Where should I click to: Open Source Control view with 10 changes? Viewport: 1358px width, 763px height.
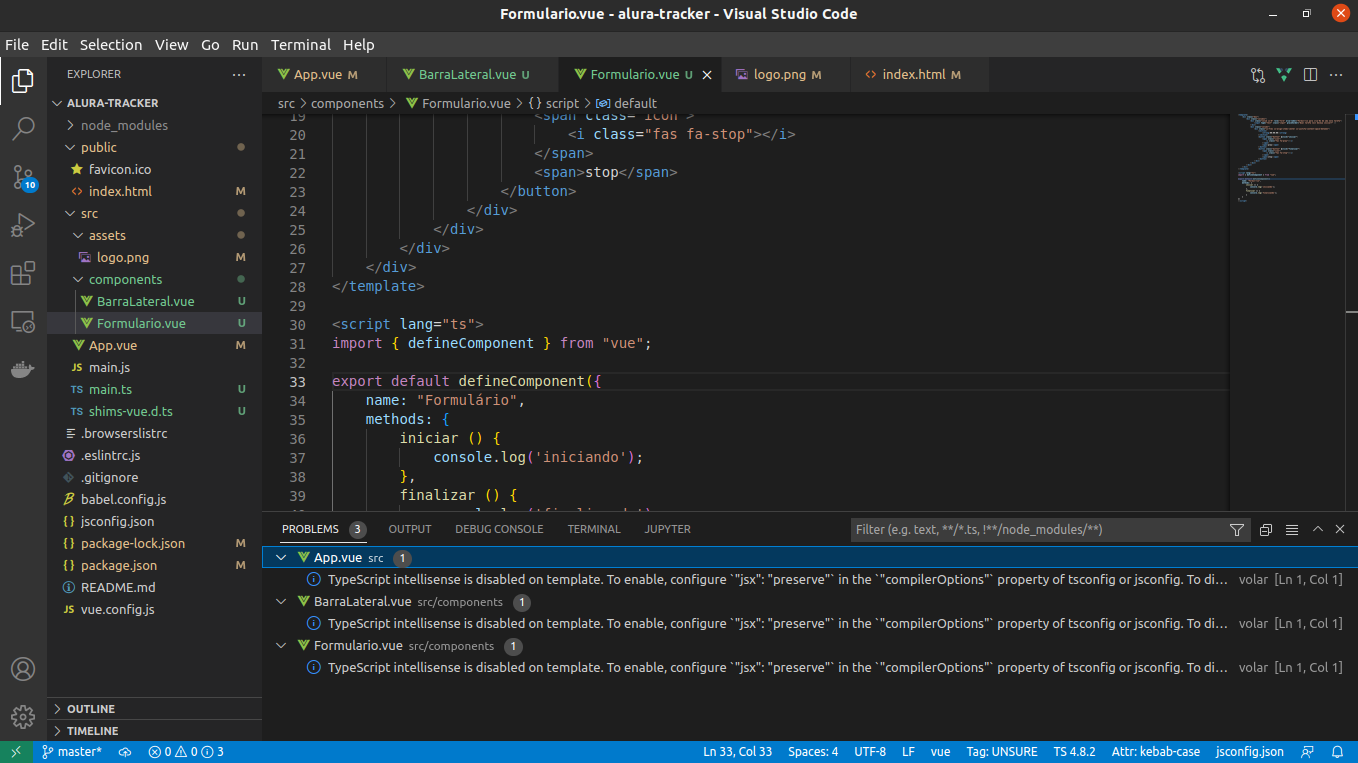click(x=23, y=178)
